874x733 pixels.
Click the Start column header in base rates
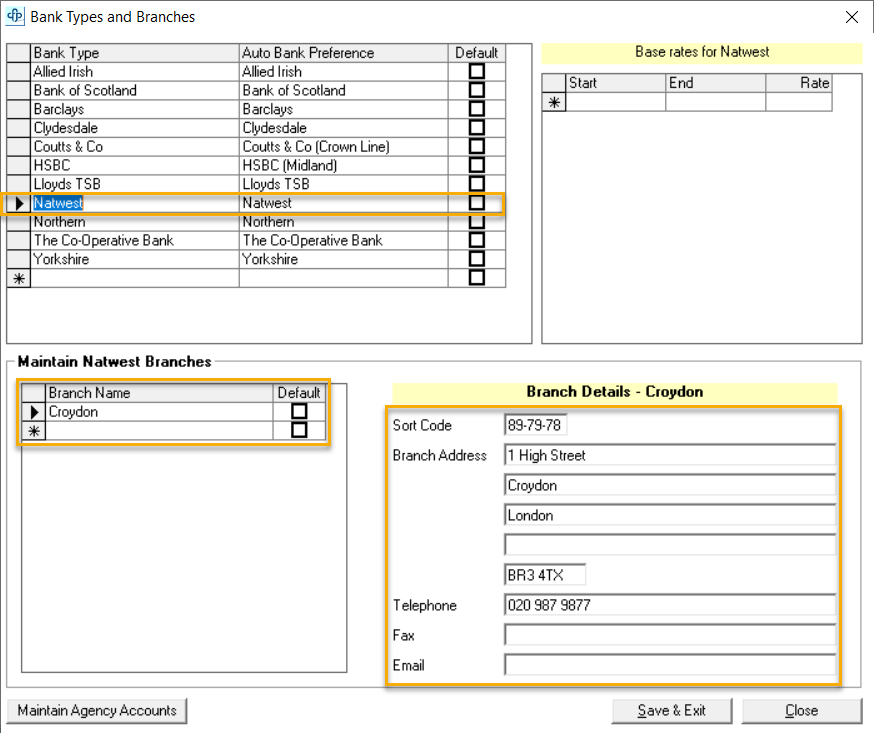615,83
